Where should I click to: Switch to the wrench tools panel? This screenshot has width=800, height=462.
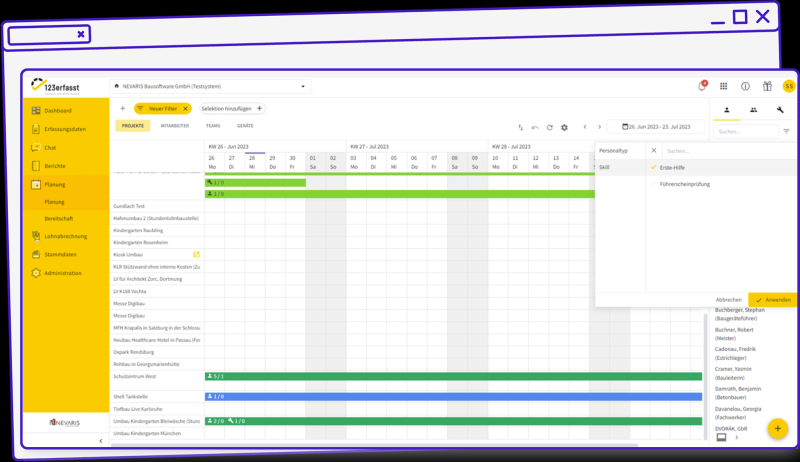click(779, 109)
